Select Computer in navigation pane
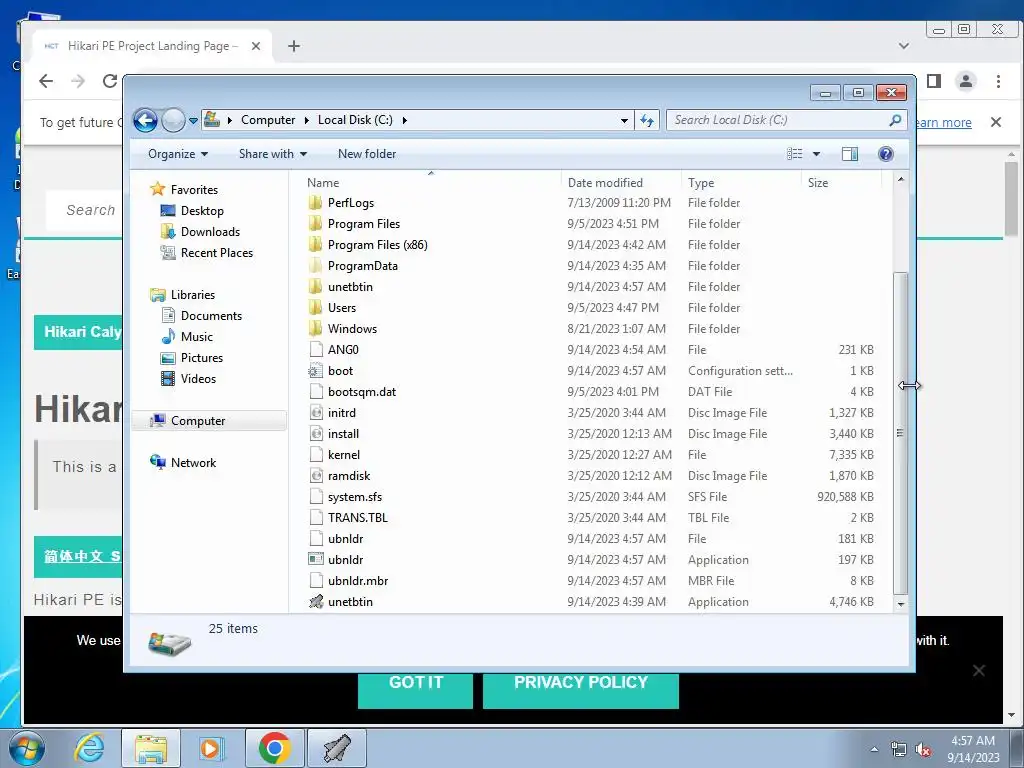This screenshot has height=768, width=1024. pyautogui.click(x=198, y=421)
